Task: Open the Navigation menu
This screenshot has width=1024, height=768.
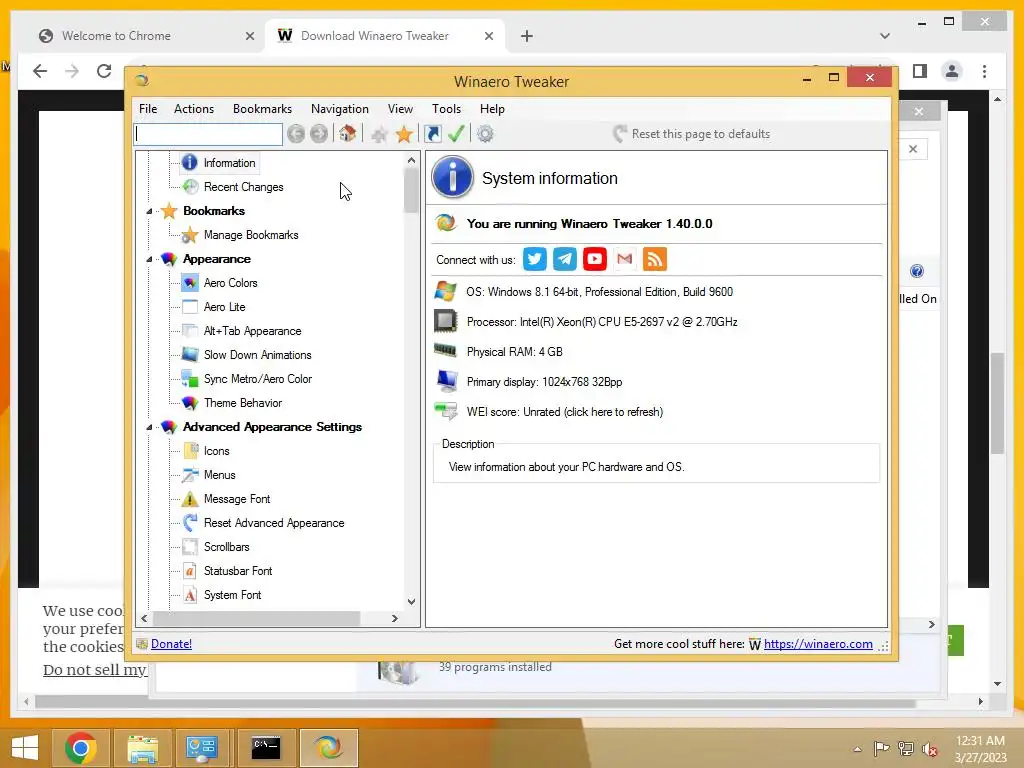Action: coord(340,109)
